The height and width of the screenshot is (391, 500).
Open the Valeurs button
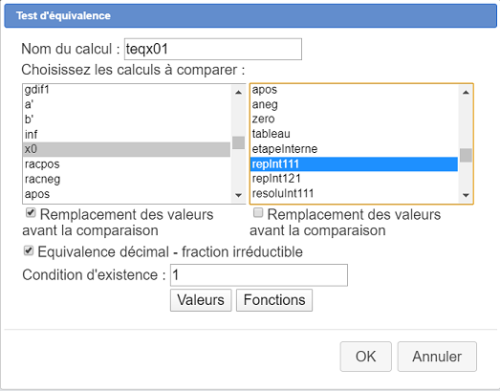pyautogui.click(x=201, y=300)
